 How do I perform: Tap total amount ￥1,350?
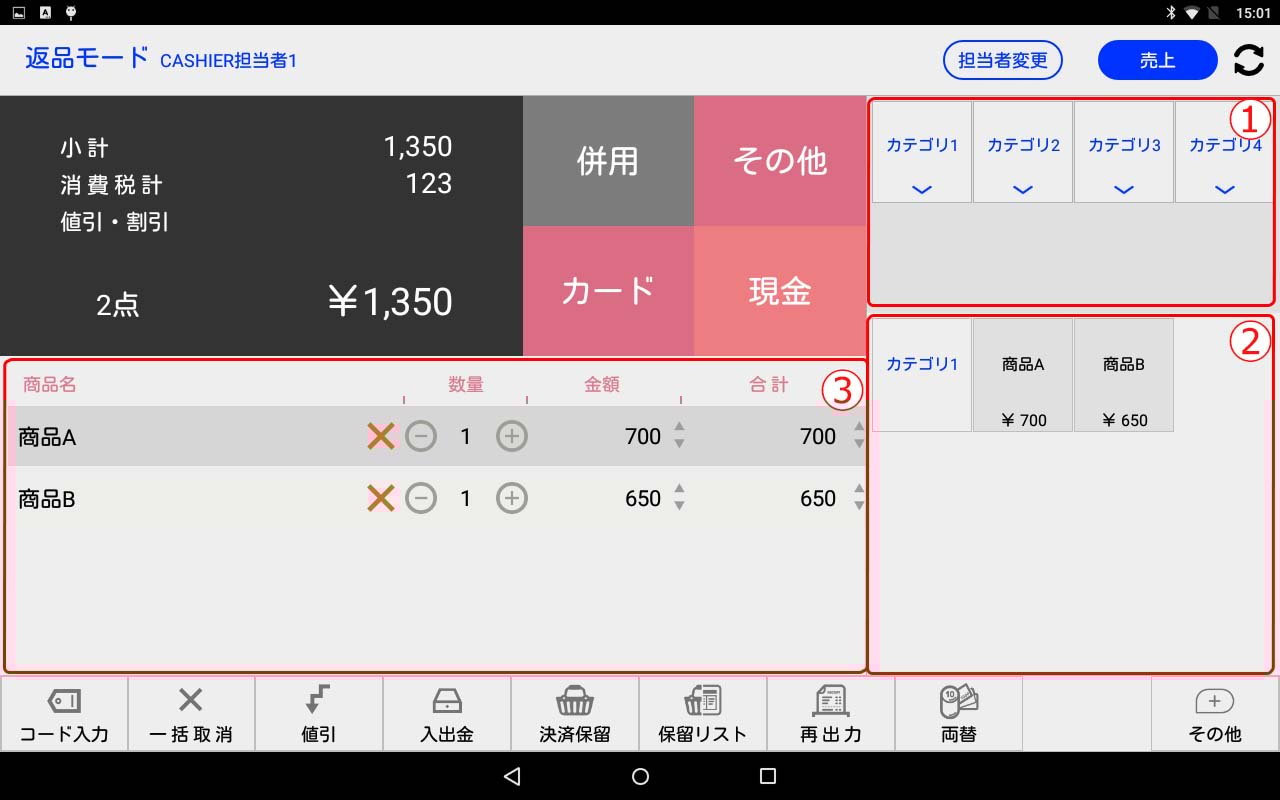(390, 302)
